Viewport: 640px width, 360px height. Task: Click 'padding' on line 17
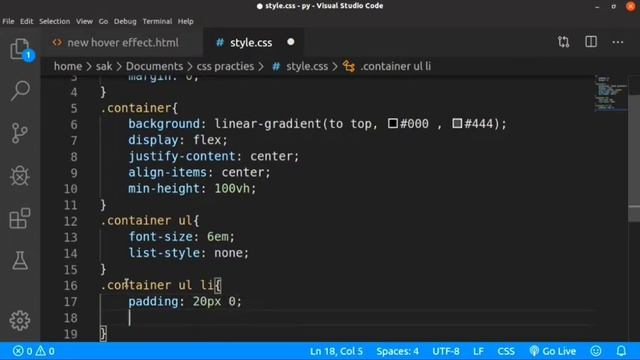[153, 301]
